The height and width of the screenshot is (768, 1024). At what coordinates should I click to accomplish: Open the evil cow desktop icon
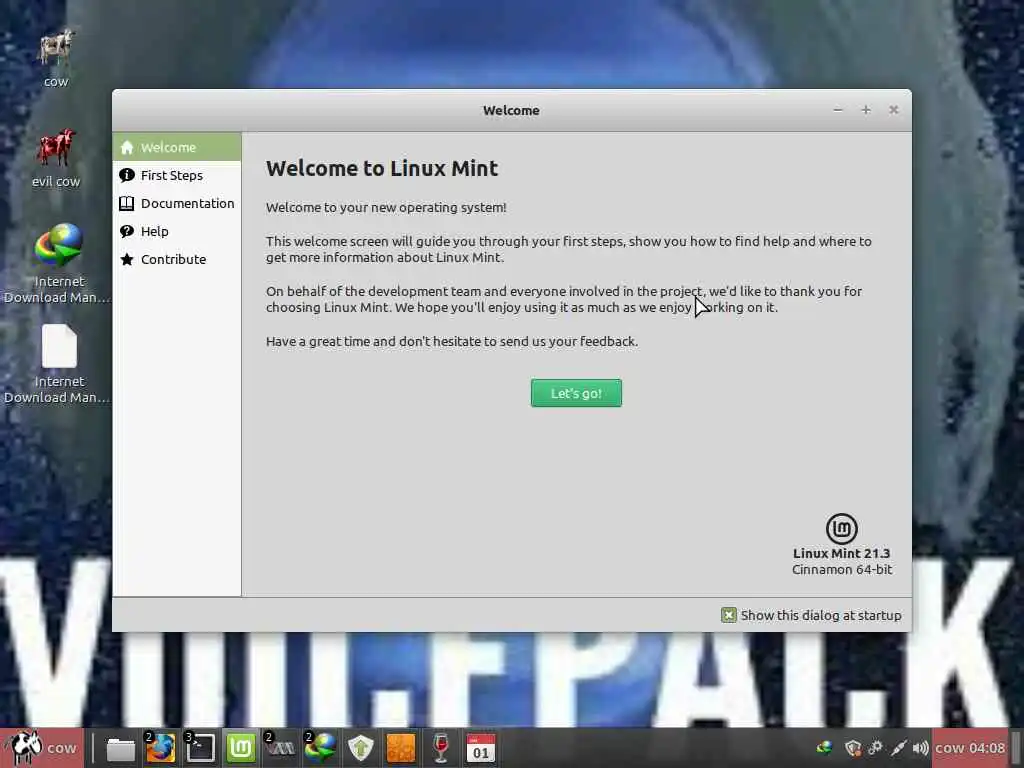pos(56,157)
